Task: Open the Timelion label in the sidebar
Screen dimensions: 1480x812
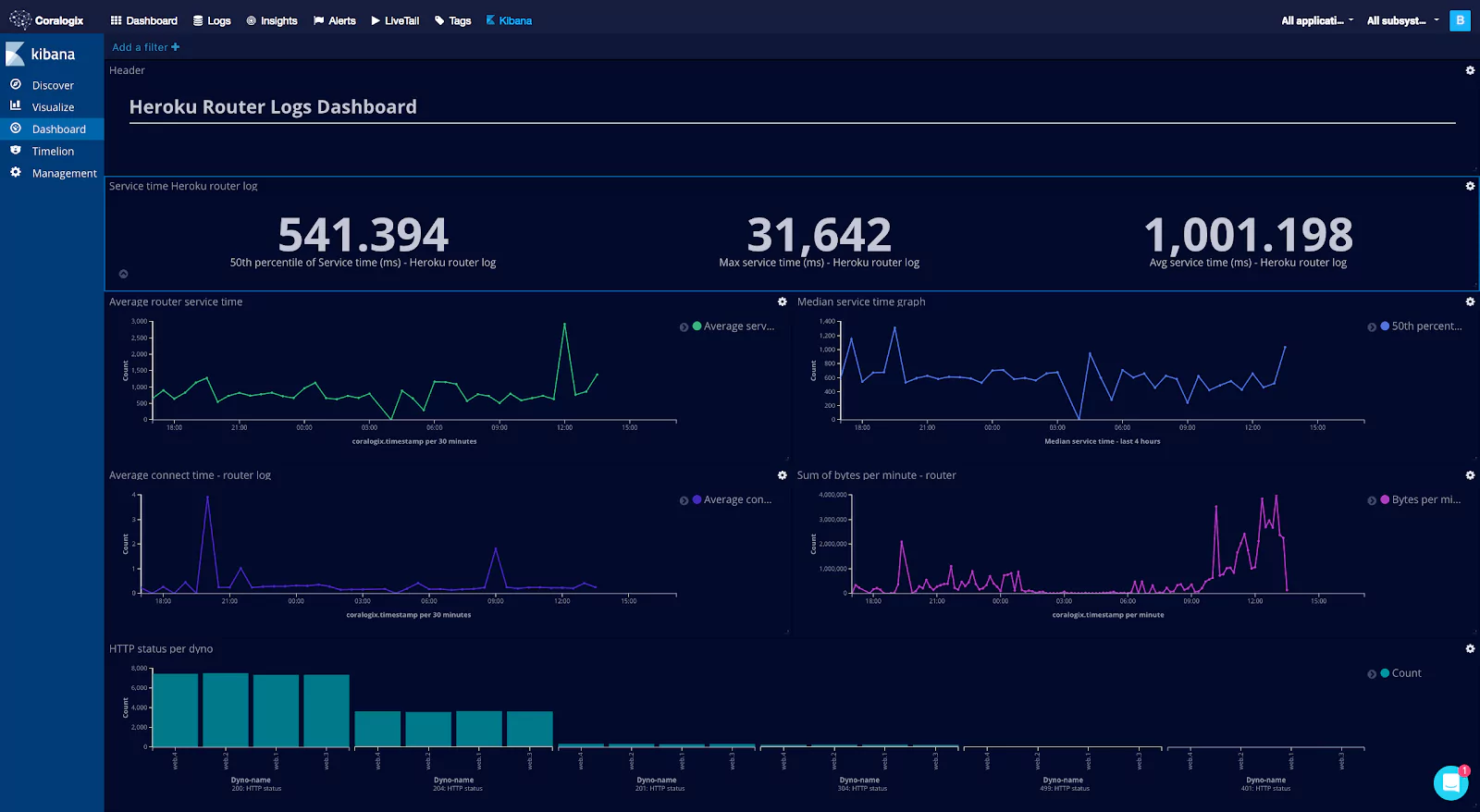Action: pyautogui.click(x=53, y=152)
